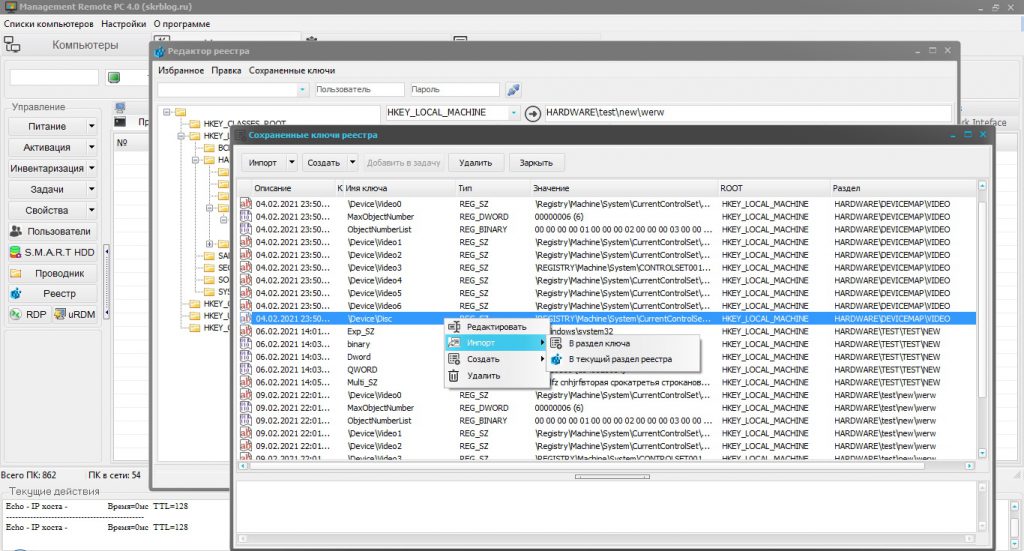
Task: Click the Импорт button
Action: 263,163
